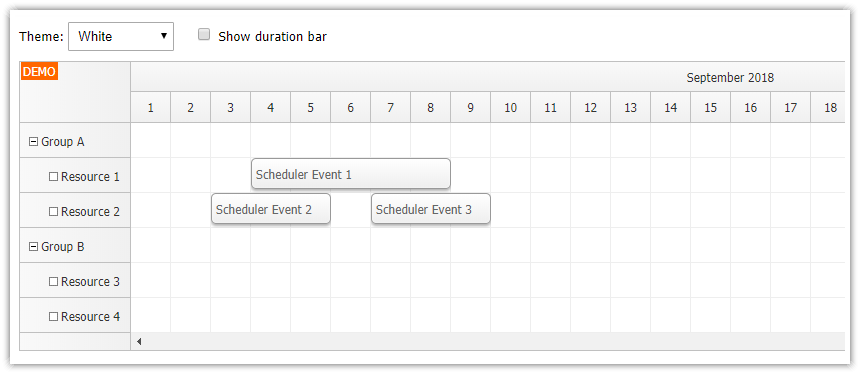Image resolution: width=860 pixels, height=374 pixels.
Task: Click the September 2018 month header
Action: [730, 78]
